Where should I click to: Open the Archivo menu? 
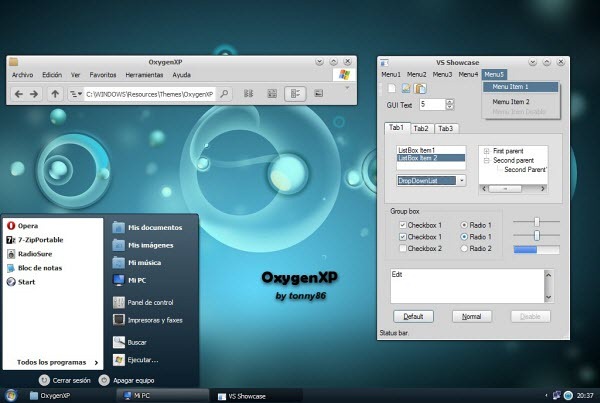(x=22, y=75)
